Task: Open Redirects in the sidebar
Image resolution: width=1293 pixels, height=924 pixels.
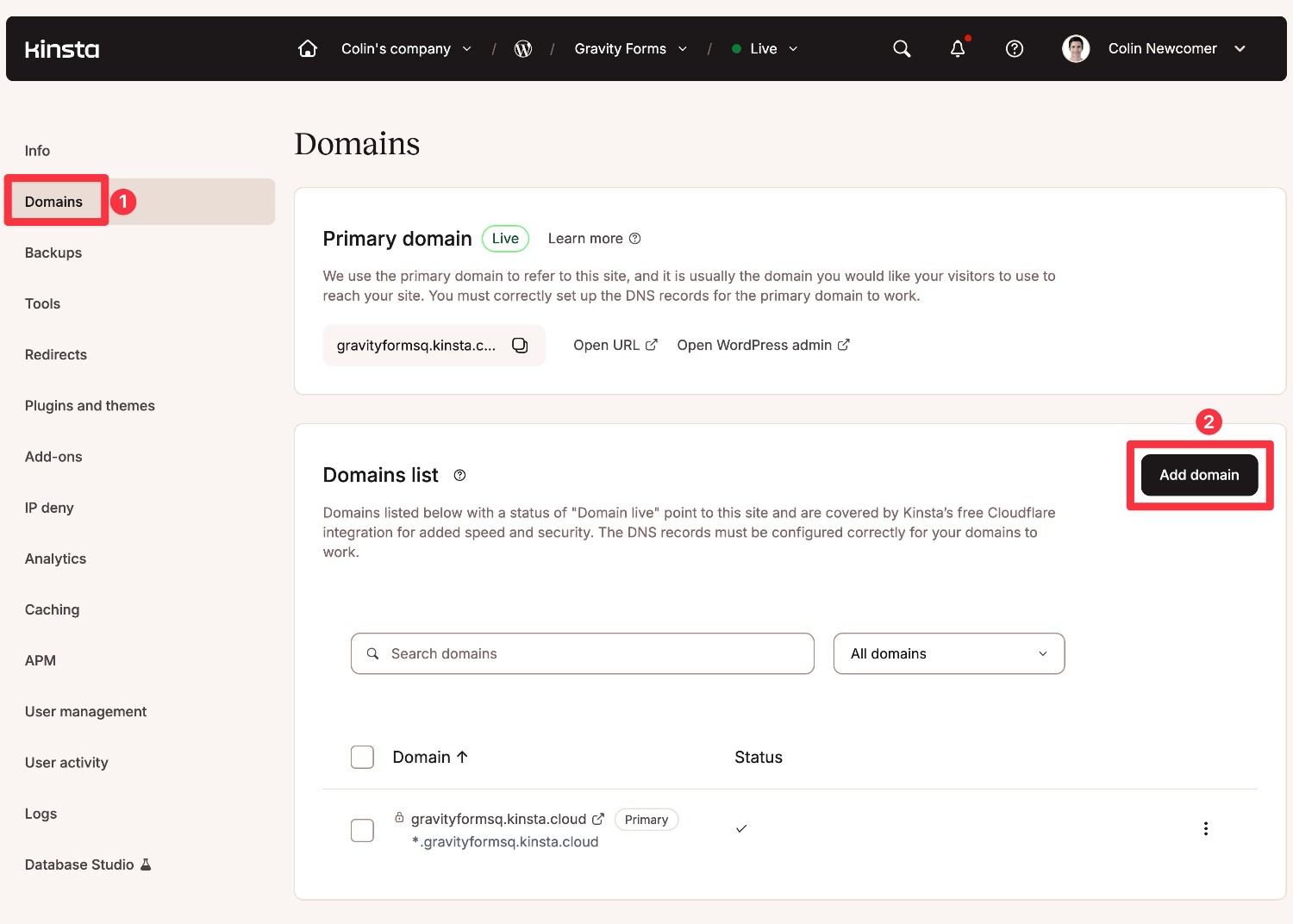Action: coord(56,354)
